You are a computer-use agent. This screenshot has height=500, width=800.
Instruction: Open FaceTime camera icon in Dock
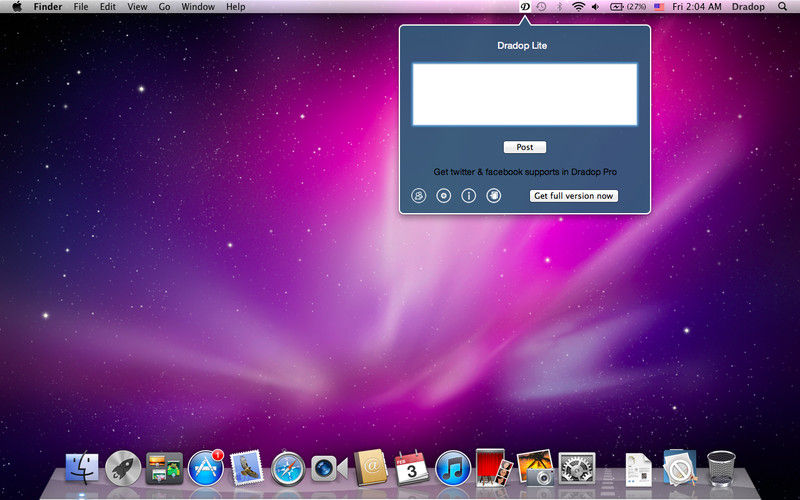pos(329,468)
